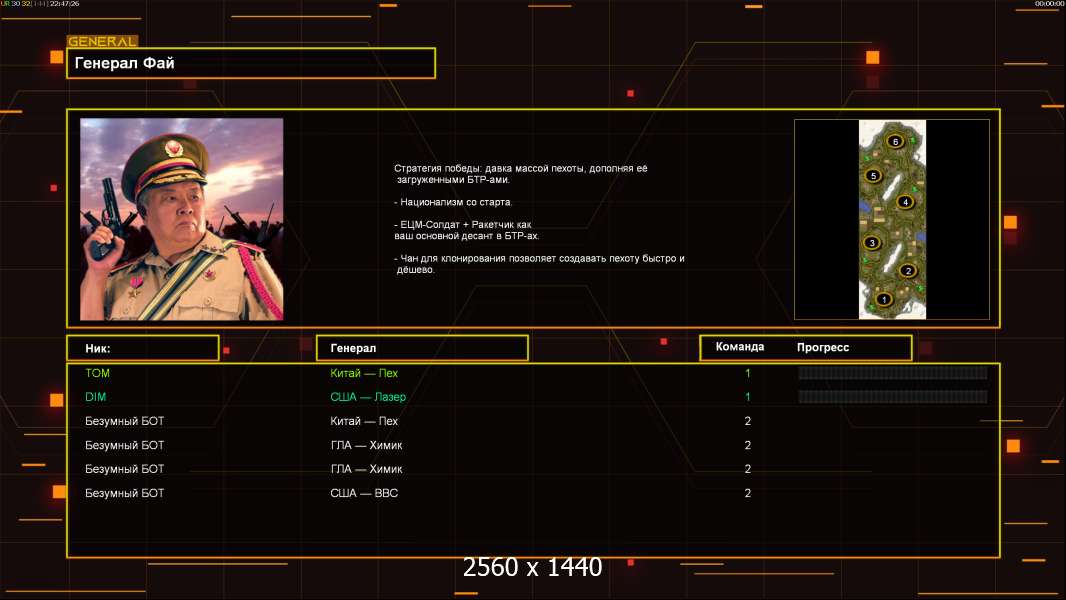1066x600 pixels.
Task: Click the 00:00:00 timer at top right
Action: [1049, 3]
